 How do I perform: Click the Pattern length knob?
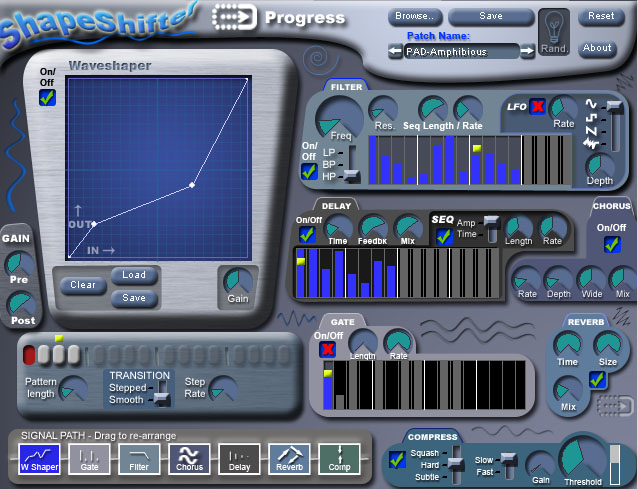73,390
